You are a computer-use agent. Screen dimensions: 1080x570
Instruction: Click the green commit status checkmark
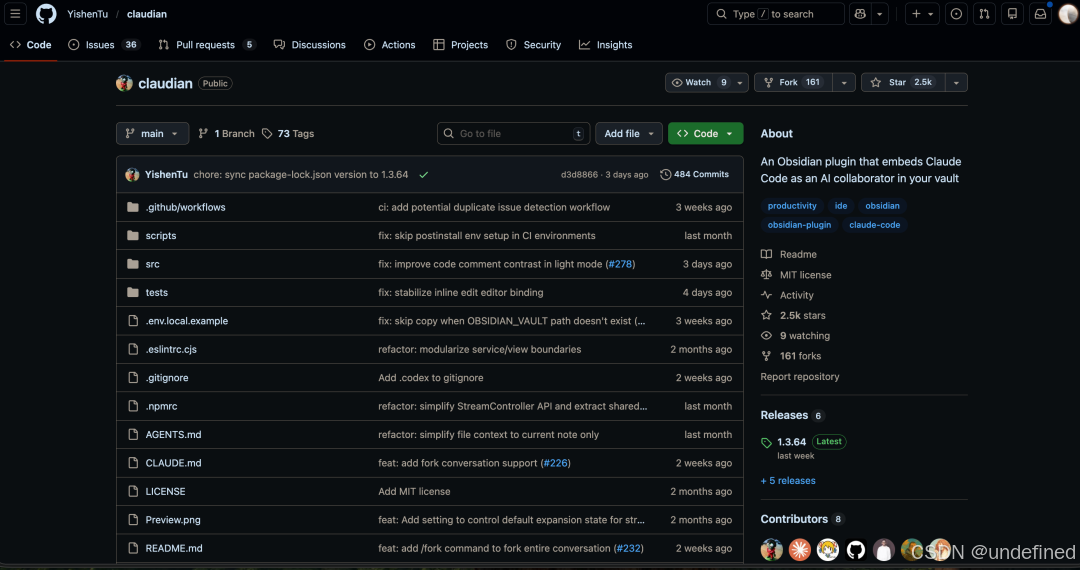click(x=424, y=175)
